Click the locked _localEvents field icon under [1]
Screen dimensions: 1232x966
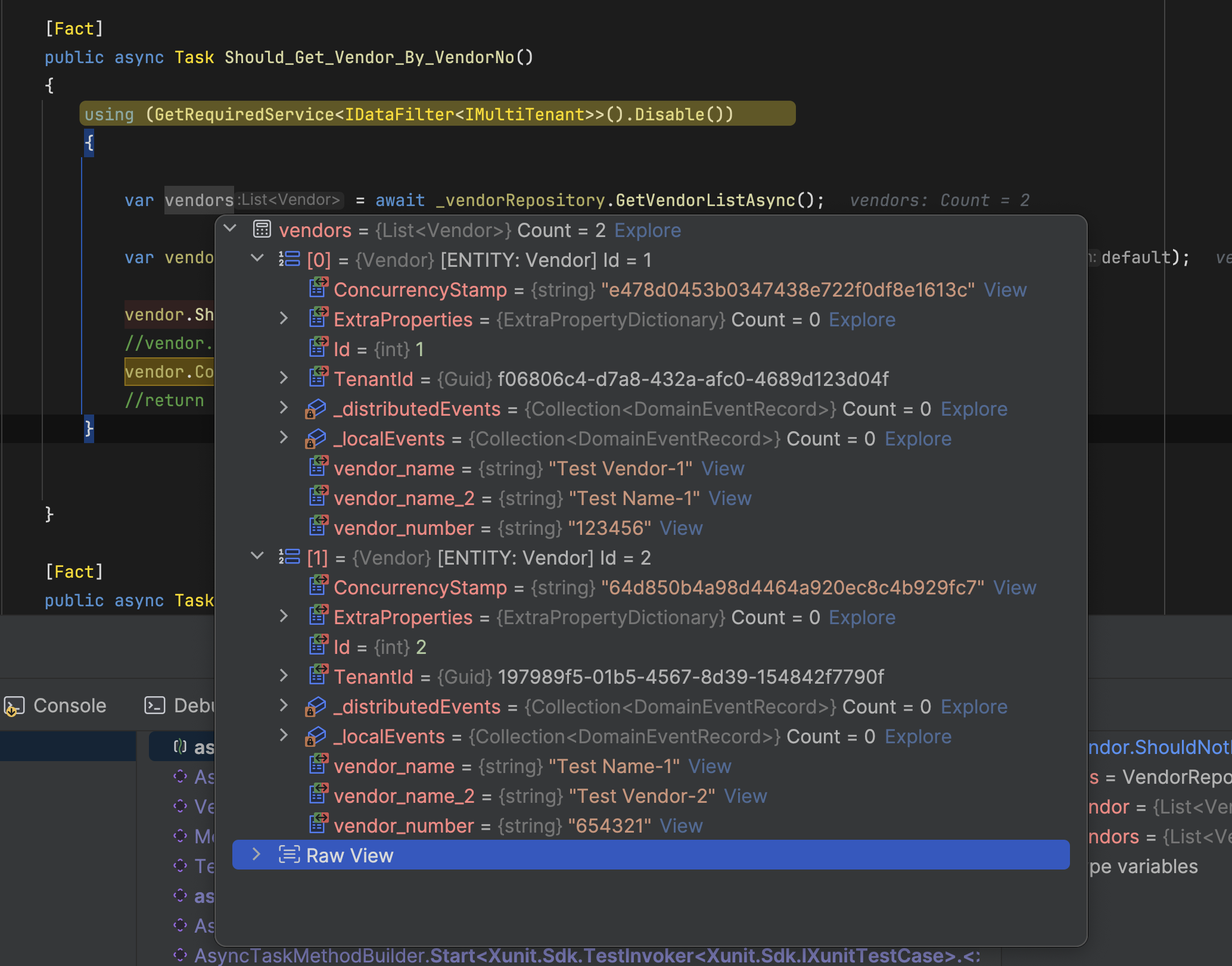pyautogui.click(x=316, y=736)
